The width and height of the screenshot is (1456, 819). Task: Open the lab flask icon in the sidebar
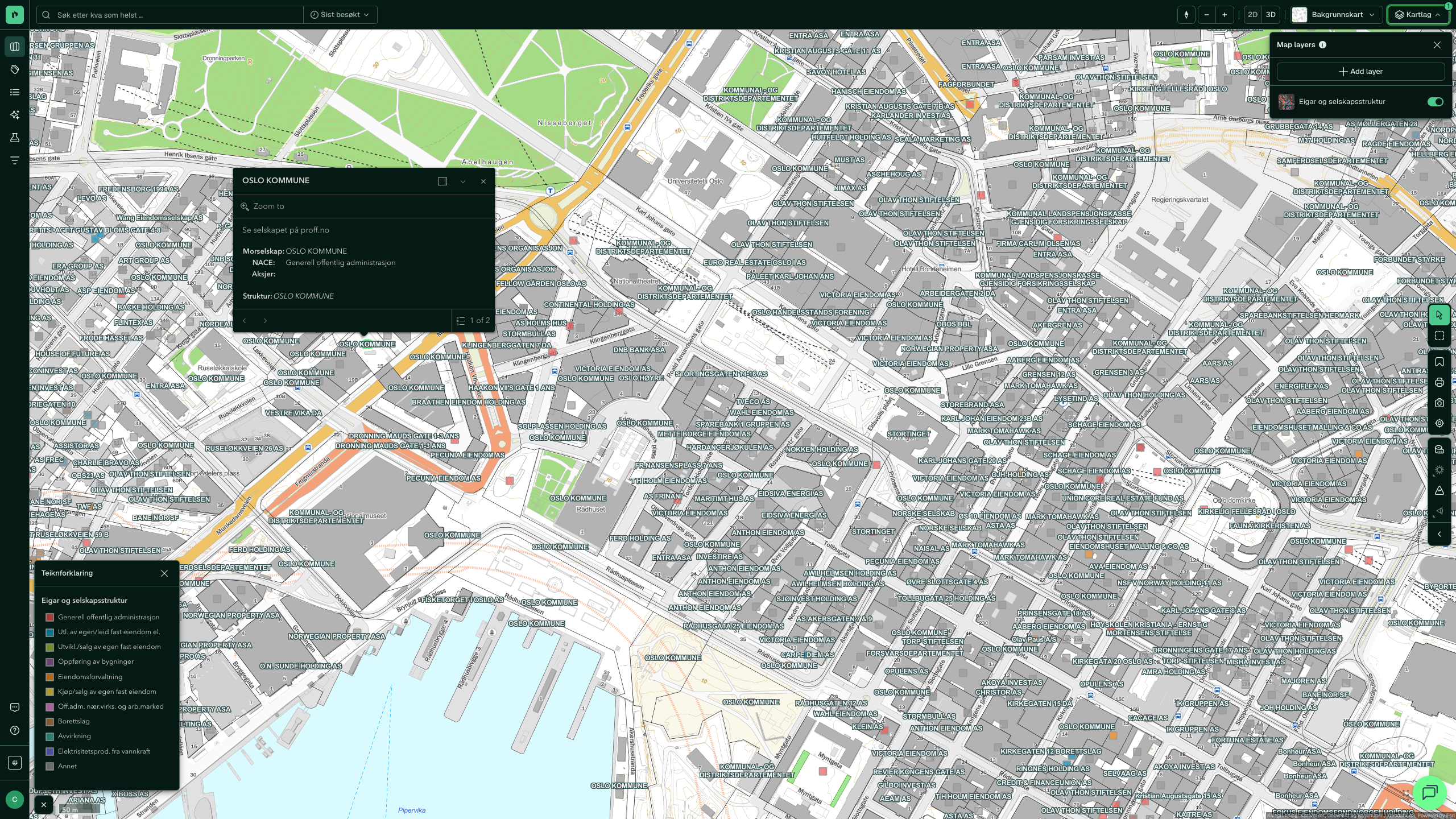15,138
